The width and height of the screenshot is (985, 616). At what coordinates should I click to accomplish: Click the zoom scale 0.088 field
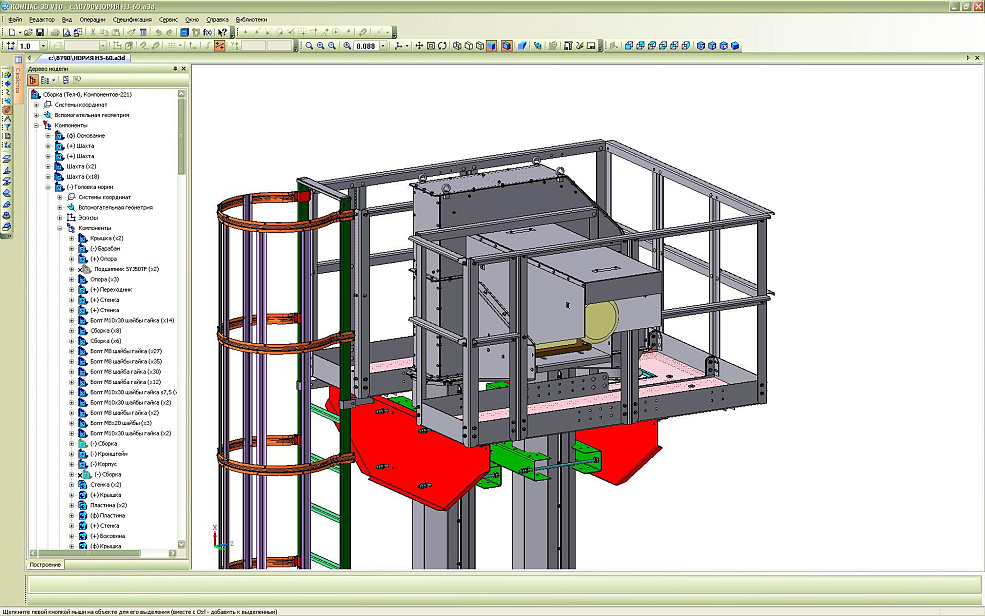[365, 46]
